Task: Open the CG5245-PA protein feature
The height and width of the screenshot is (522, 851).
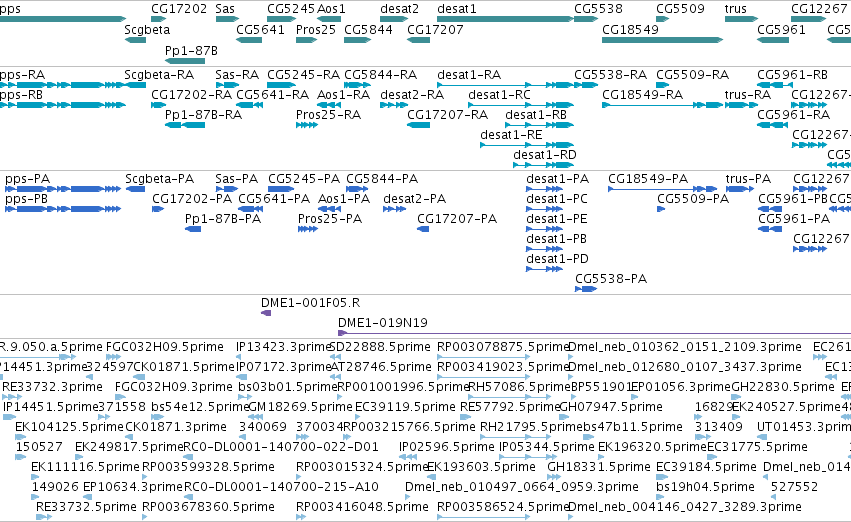Action: [x=281, y=189]
